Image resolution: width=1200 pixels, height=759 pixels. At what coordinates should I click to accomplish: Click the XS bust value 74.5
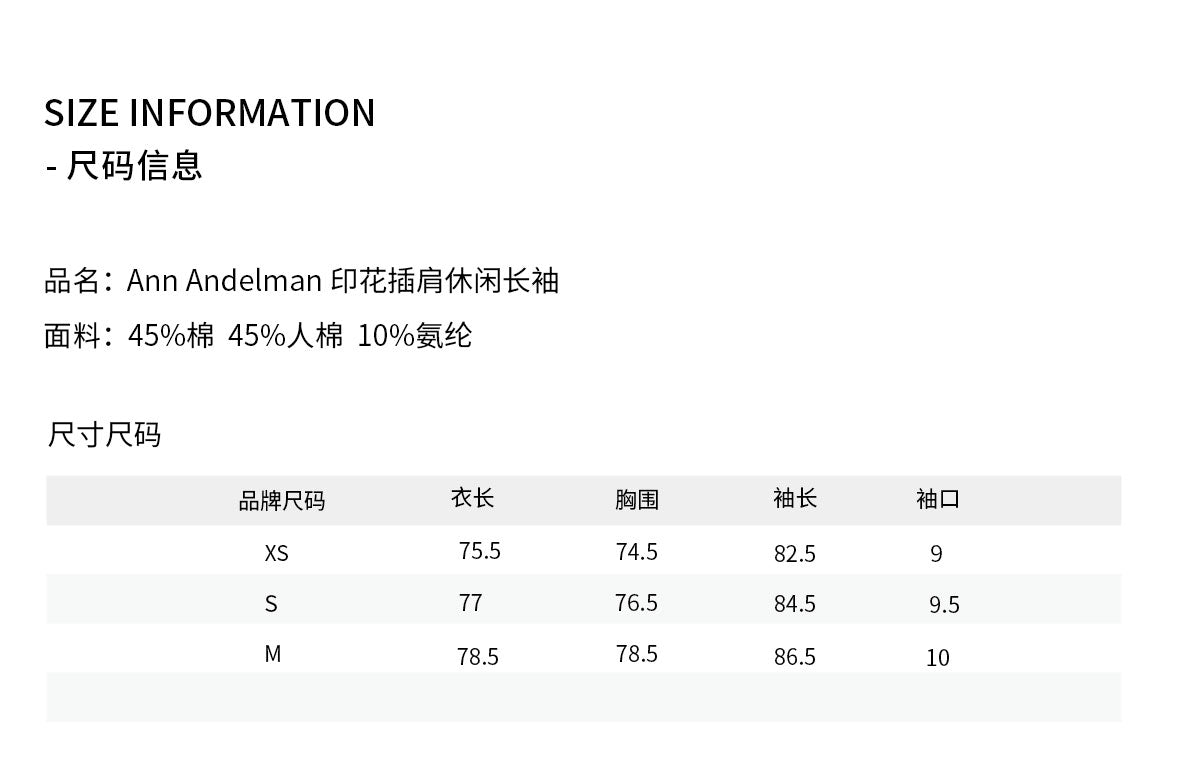tap(637, 552)
